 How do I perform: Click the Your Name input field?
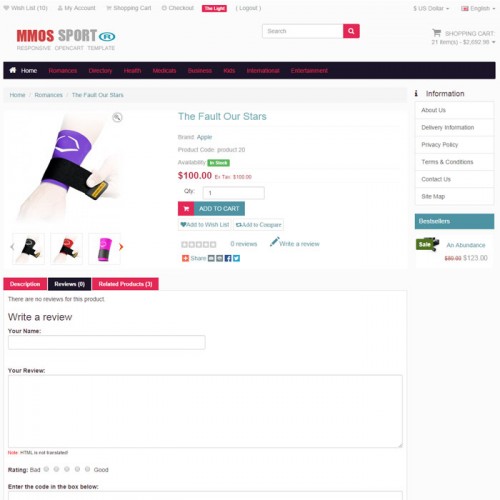[107, 342]
